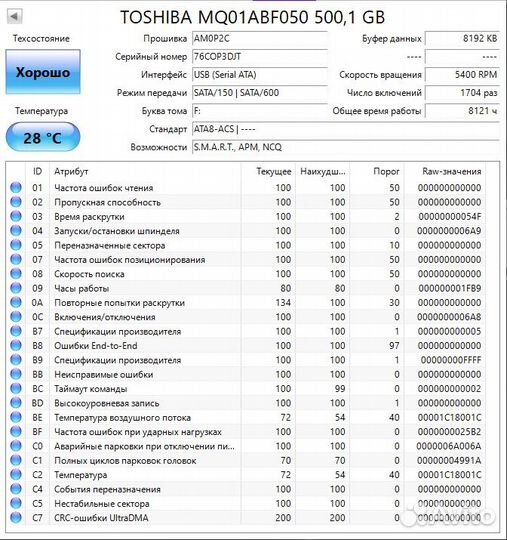Screen dimensions: 507x540
Task: Click status circle for Повторные попытки раскрутки
Action: click(x=16, y=302)
